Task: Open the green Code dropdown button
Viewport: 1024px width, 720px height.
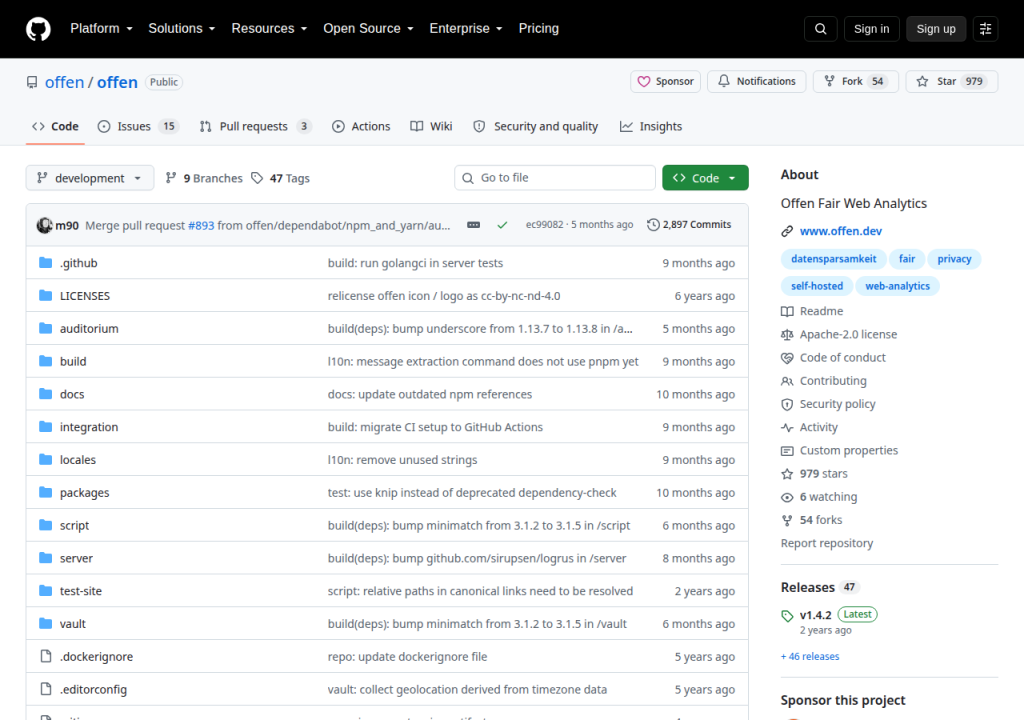Action: [x=705, y=178]
